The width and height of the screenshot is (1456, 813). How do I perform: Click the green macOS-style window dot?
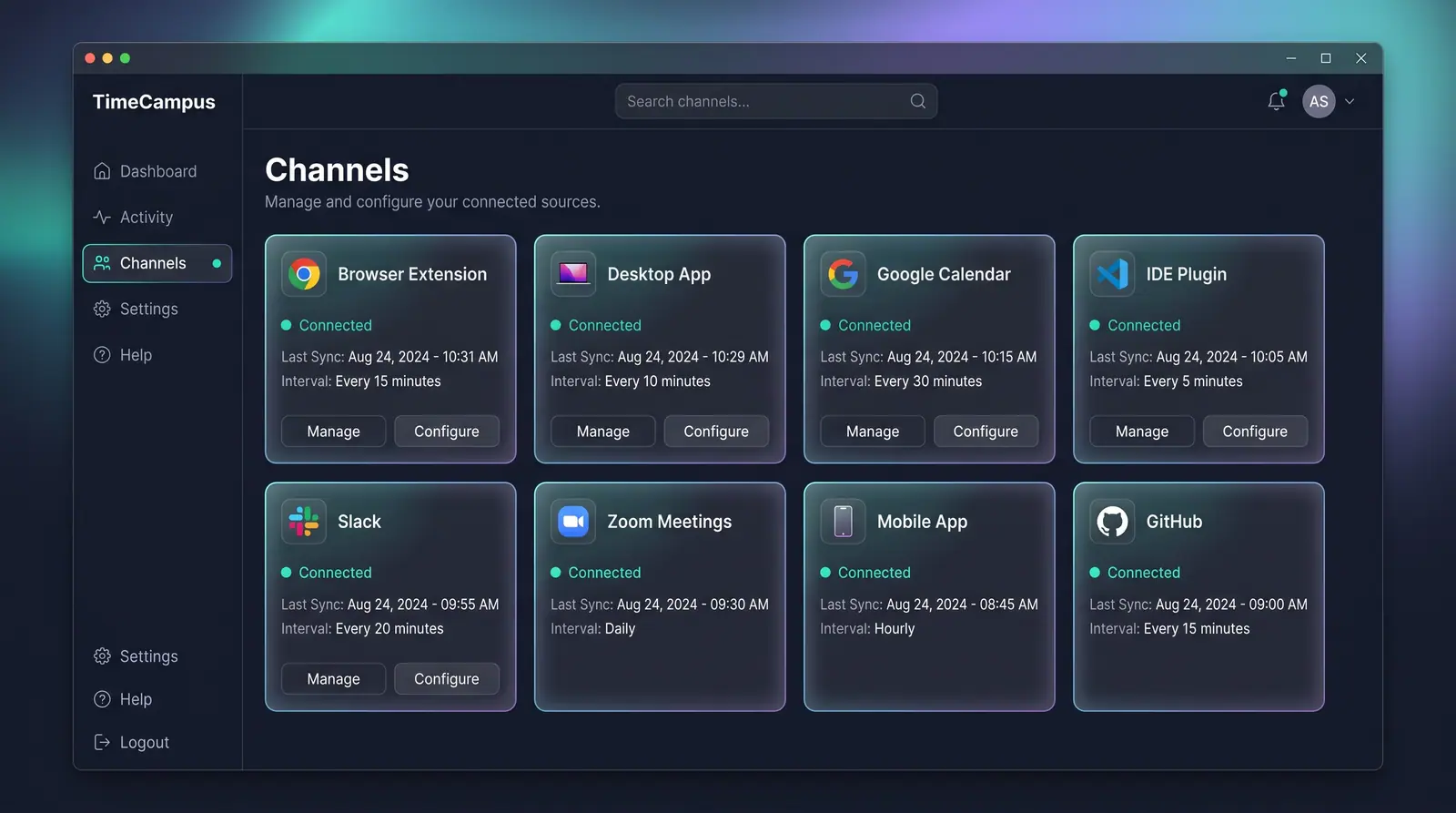(125, 58)
